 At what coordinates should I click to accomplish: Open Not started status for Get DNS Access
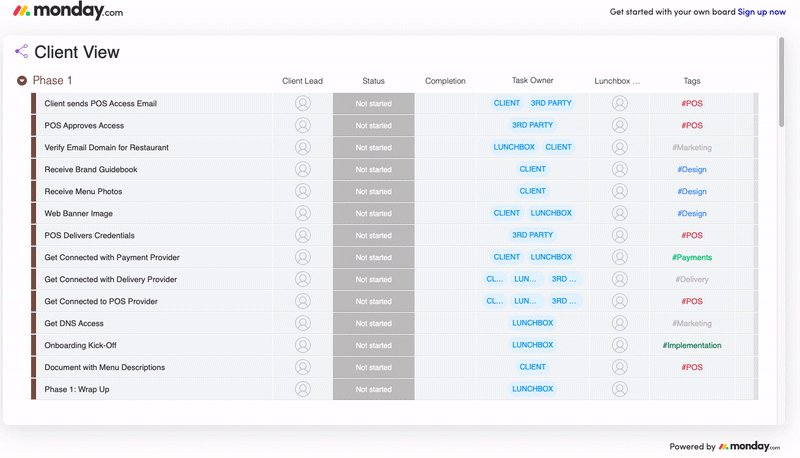(373, 323)
